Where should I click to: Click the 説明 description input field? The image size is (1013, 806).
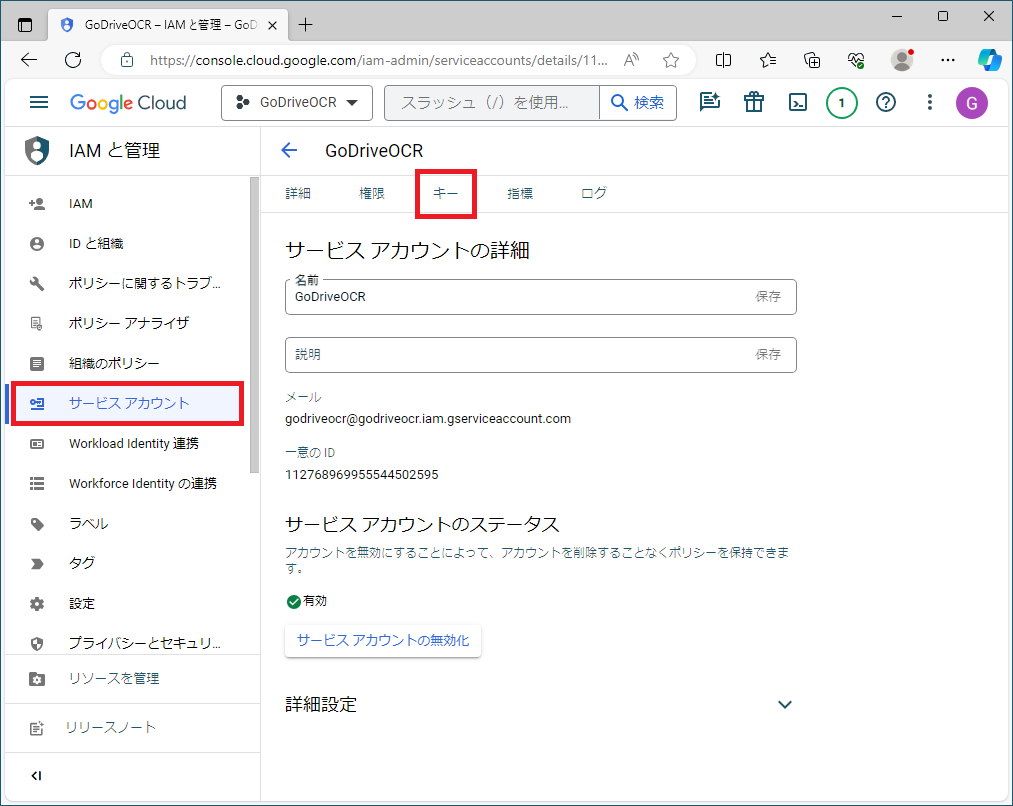click(540, 355)
